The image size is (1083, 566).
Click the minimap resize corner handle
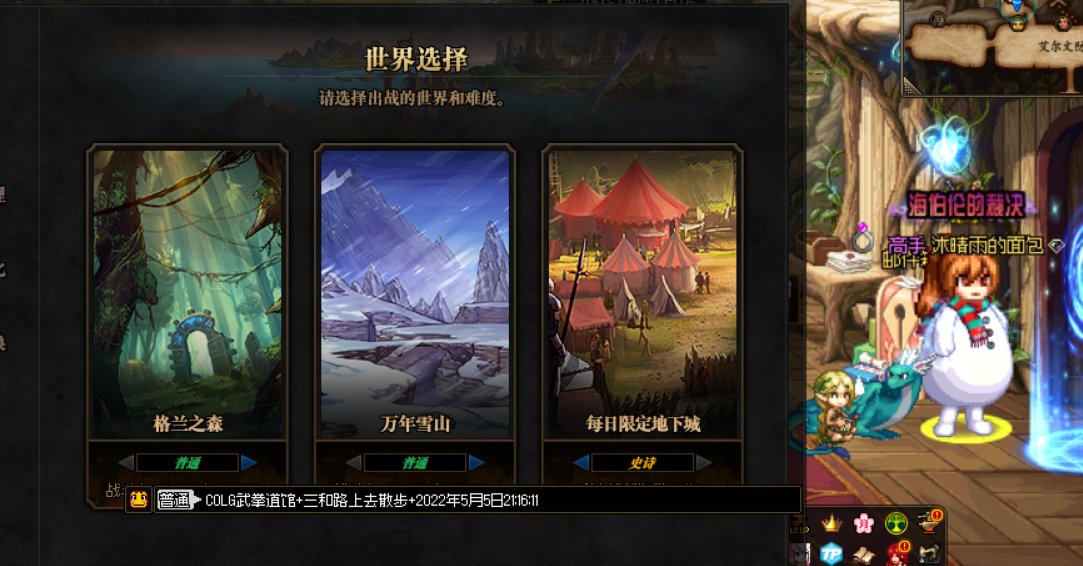point(912,86)
